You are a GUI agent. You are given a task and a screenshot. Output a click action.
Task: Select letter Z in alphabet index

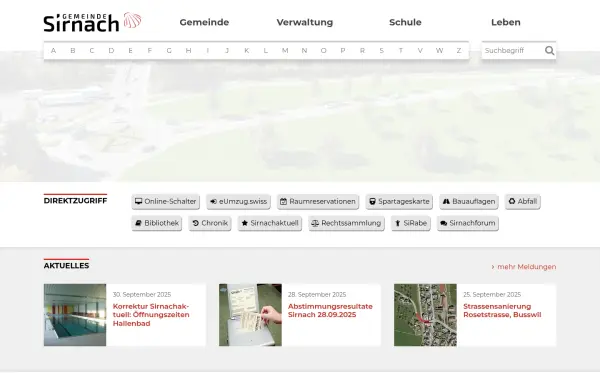tap(459, 51)
